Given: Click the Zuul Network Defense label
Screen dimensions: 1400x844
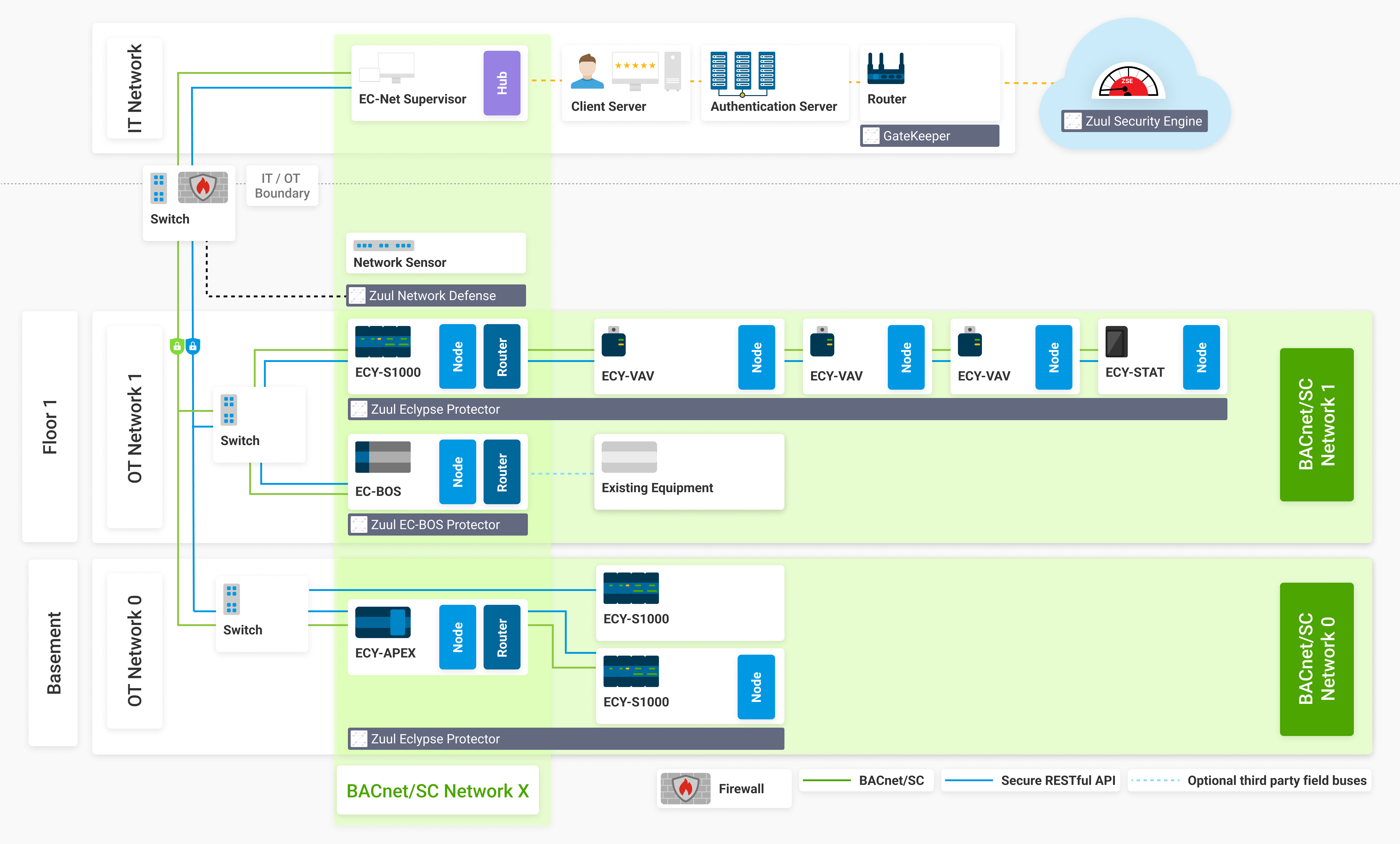Looking at the screenshot, I should pos(436,295).
